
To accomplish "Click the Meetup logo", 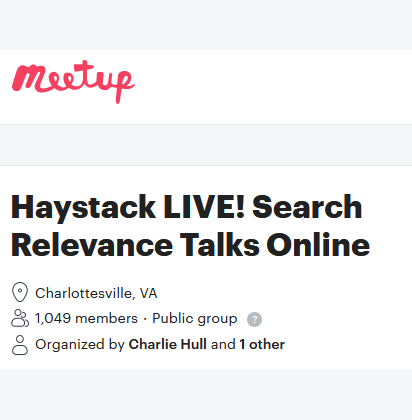I will (x=73, y=82).
